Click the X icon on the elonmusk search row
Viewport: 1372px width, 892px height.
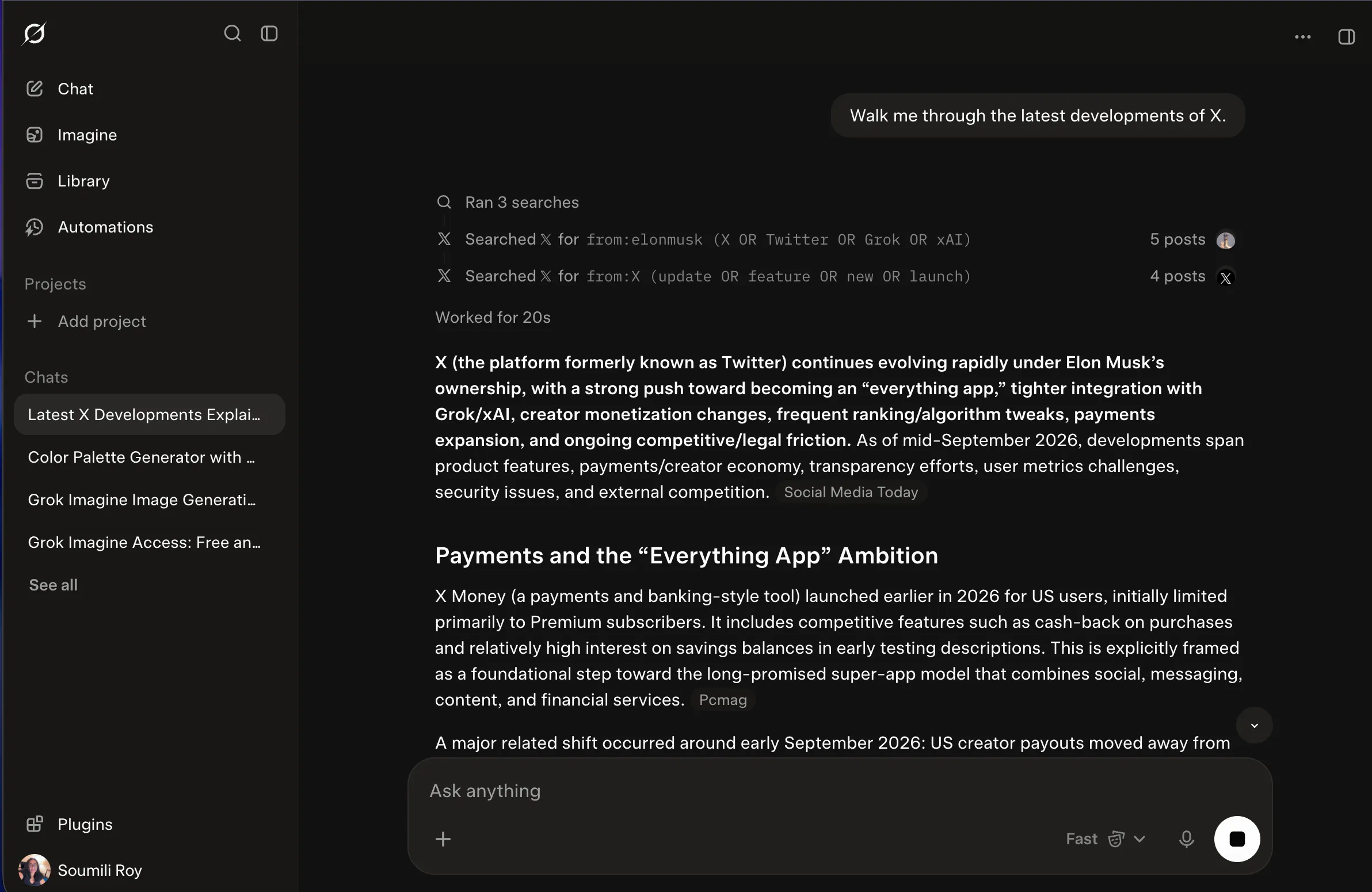444,239
